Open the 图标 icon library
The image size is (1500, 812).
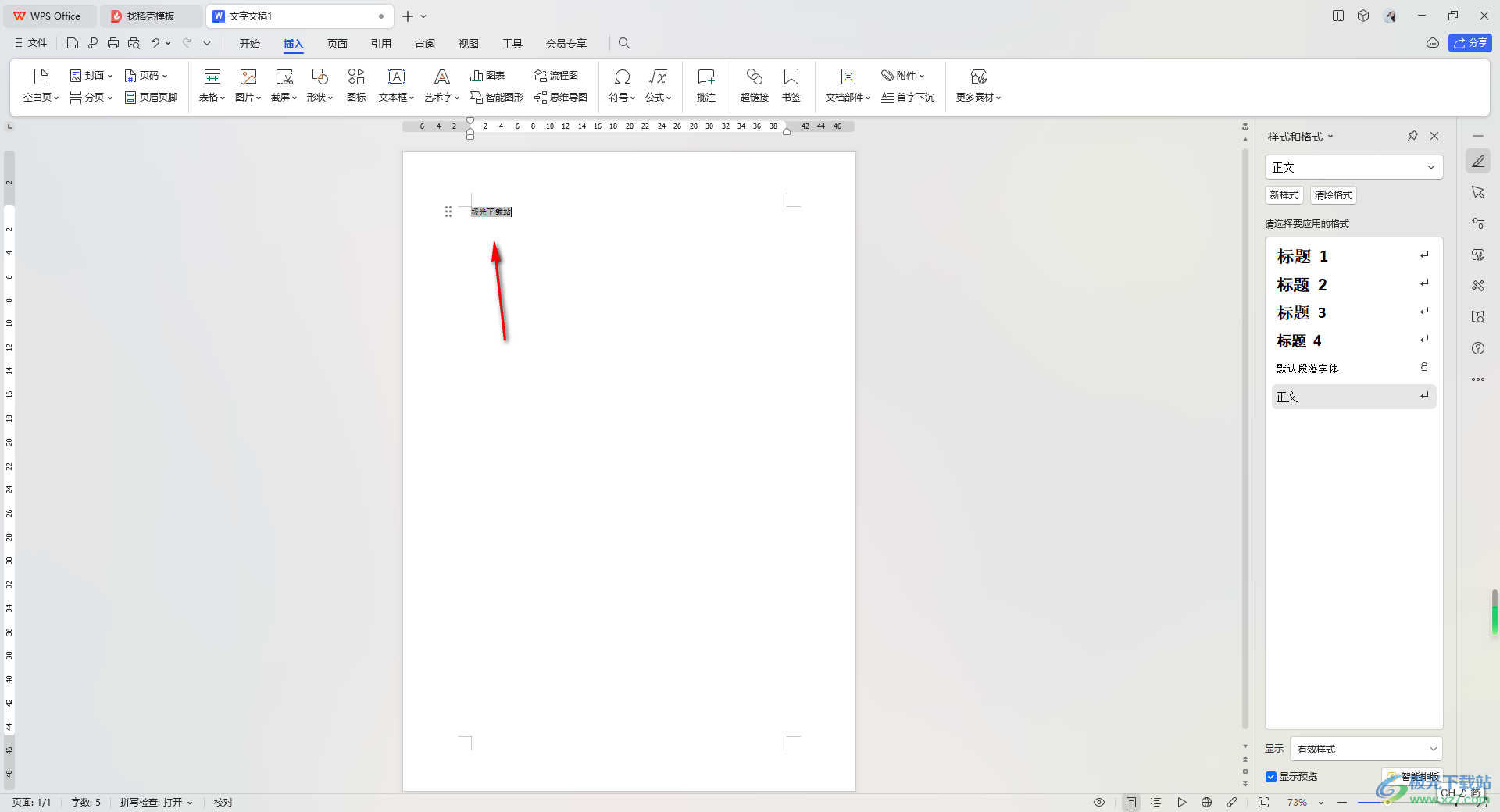point(356,86)
